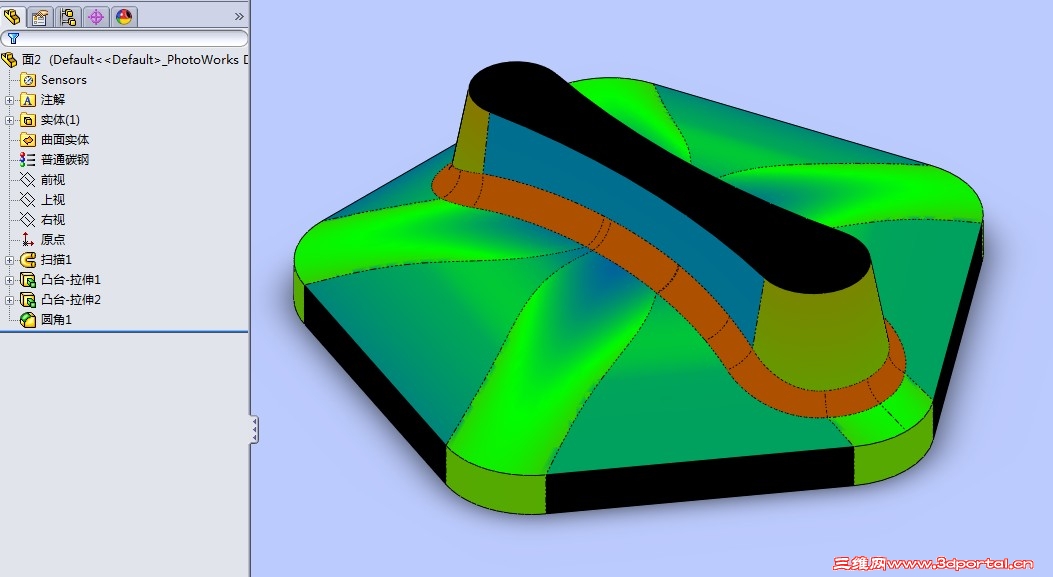Open the DimXpertManager tab
Image resolution: width=1053 pixels, height=577 pixels.
96,17
